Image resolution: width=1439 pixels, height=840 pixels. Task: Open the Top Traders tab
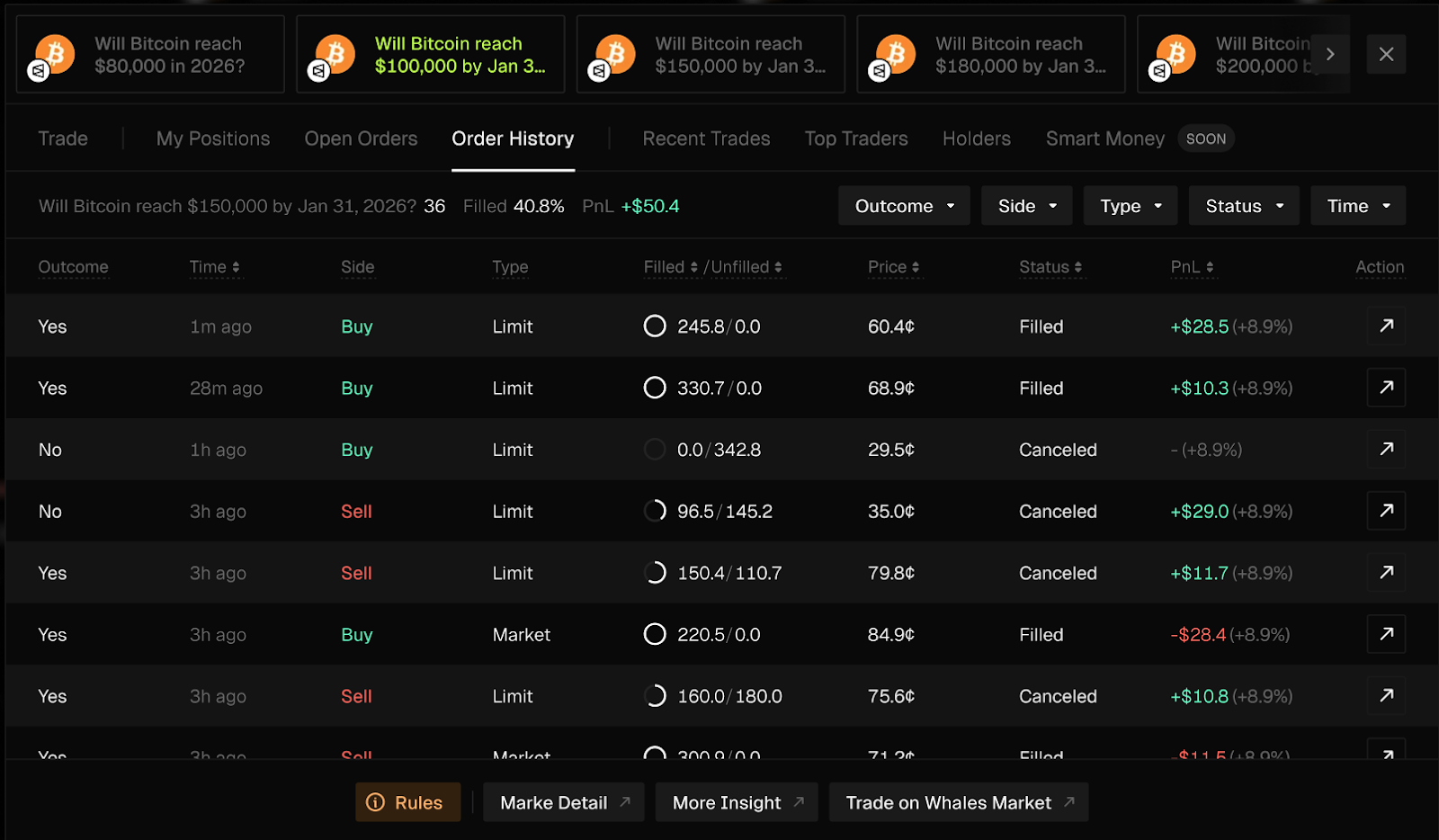(x=856, y=139)
